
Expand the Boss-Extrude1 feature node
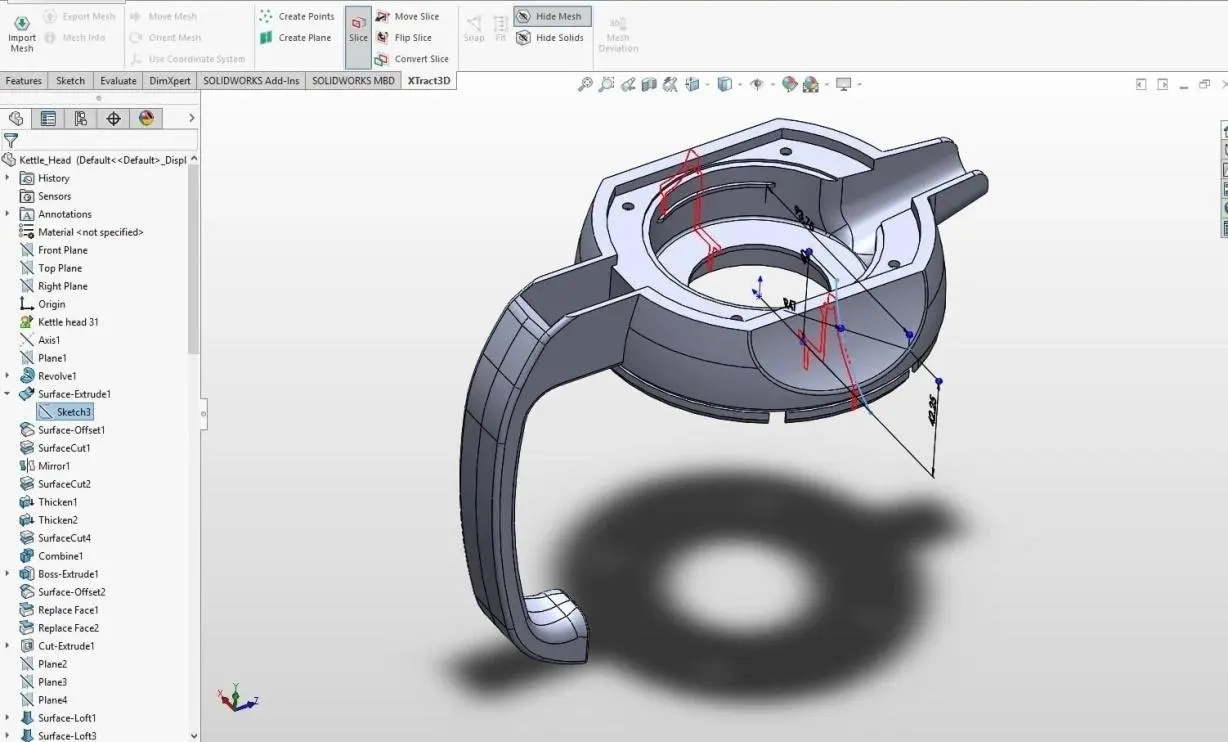click(x=8, y=574)
